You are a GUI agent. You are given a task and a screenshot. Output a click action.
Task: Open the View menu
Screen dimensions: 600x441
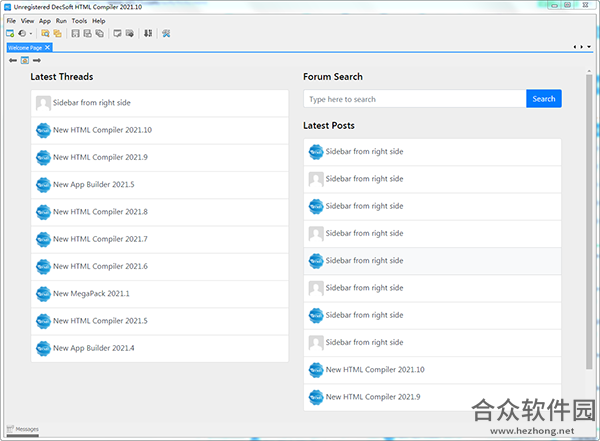pos(27,21)
